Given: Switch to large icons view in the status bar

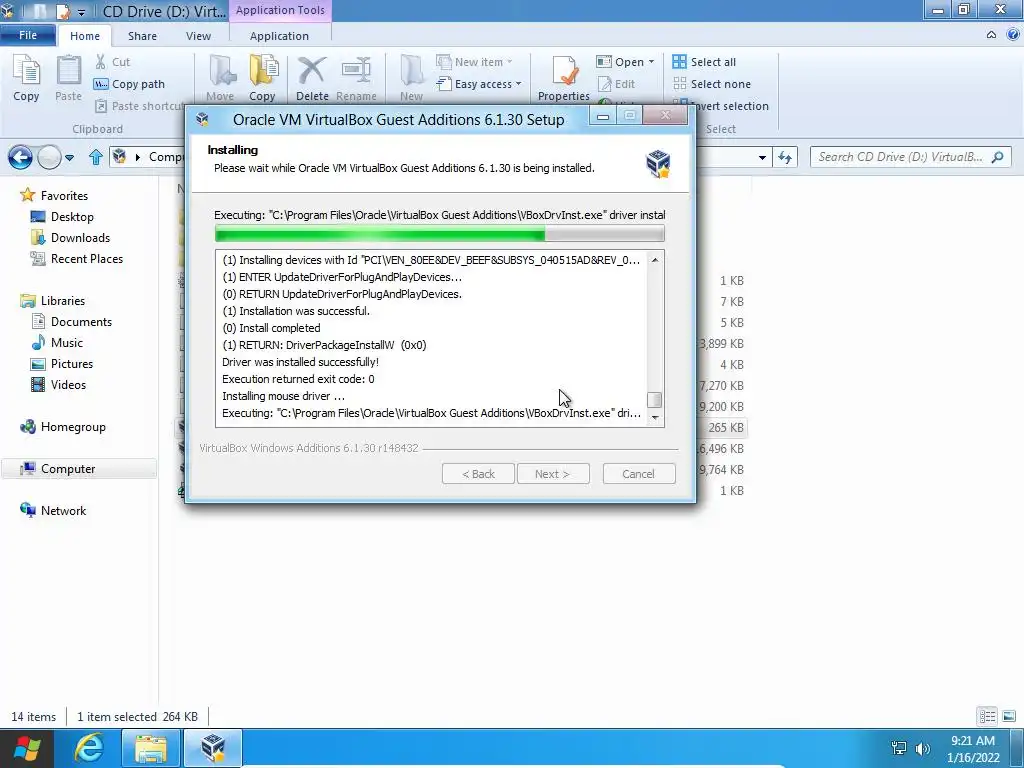Looking at the screenshot, I should [1008, 716].
